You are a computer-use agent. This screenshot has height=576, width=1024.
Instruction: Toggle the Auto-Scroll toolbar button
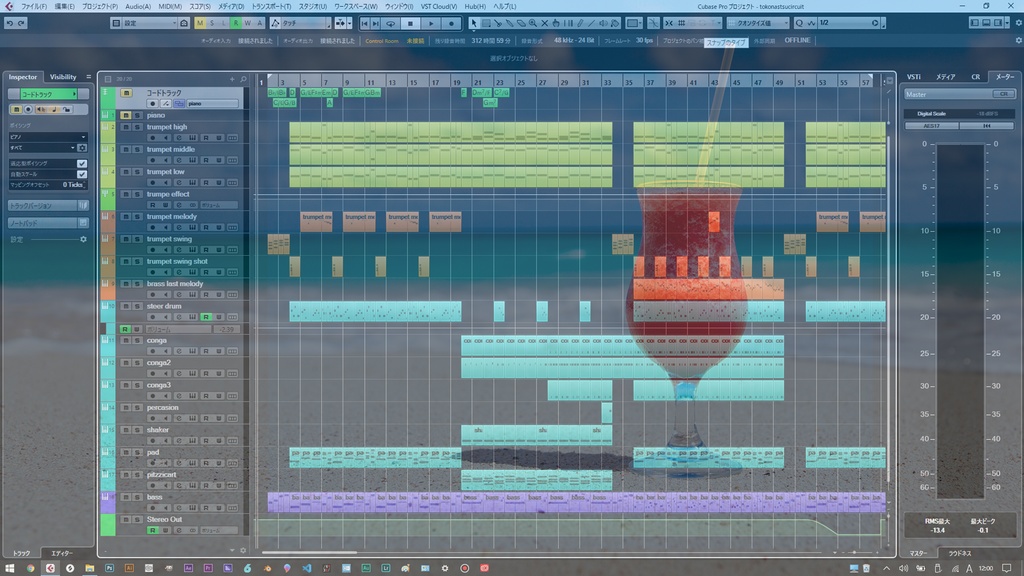[x=340, y=24]
